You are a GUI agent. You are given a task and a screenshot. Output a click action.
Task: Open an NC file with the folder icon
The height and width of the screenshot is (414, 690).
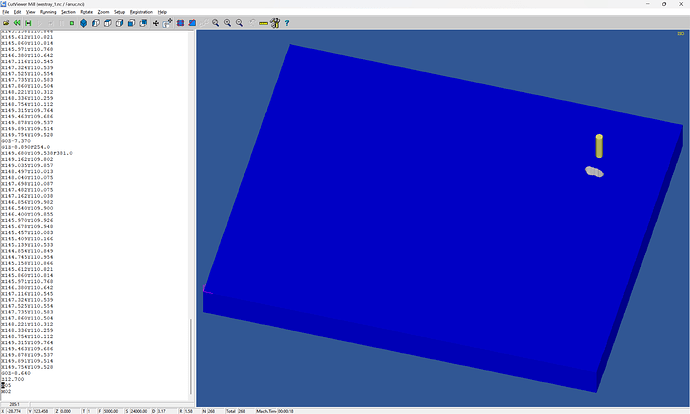click(x=6, y=23)
